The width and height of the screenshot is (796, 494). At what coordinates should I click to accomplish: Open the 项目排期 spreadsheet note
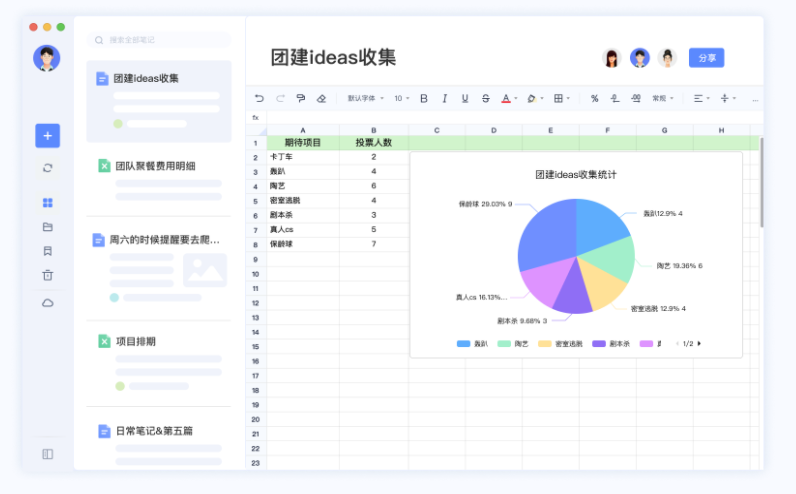coord(159,363)
